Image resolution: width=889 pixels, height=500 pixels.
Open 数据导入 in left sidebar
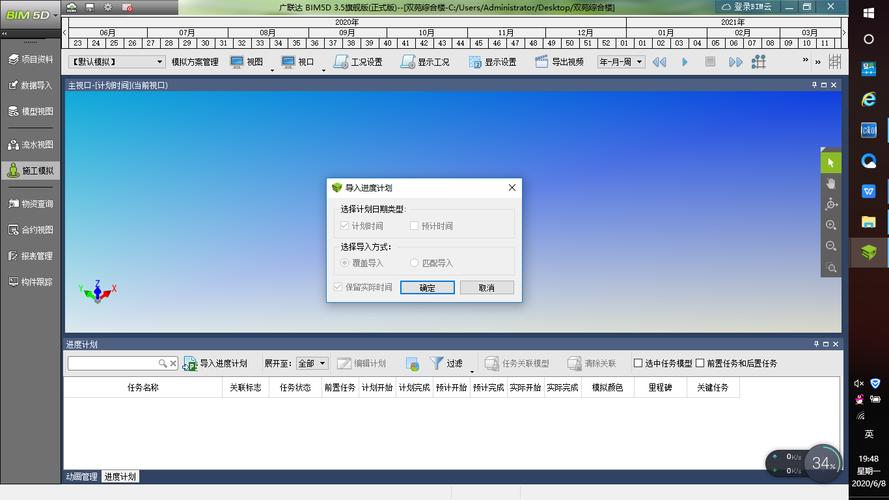[x=30, y=86]
